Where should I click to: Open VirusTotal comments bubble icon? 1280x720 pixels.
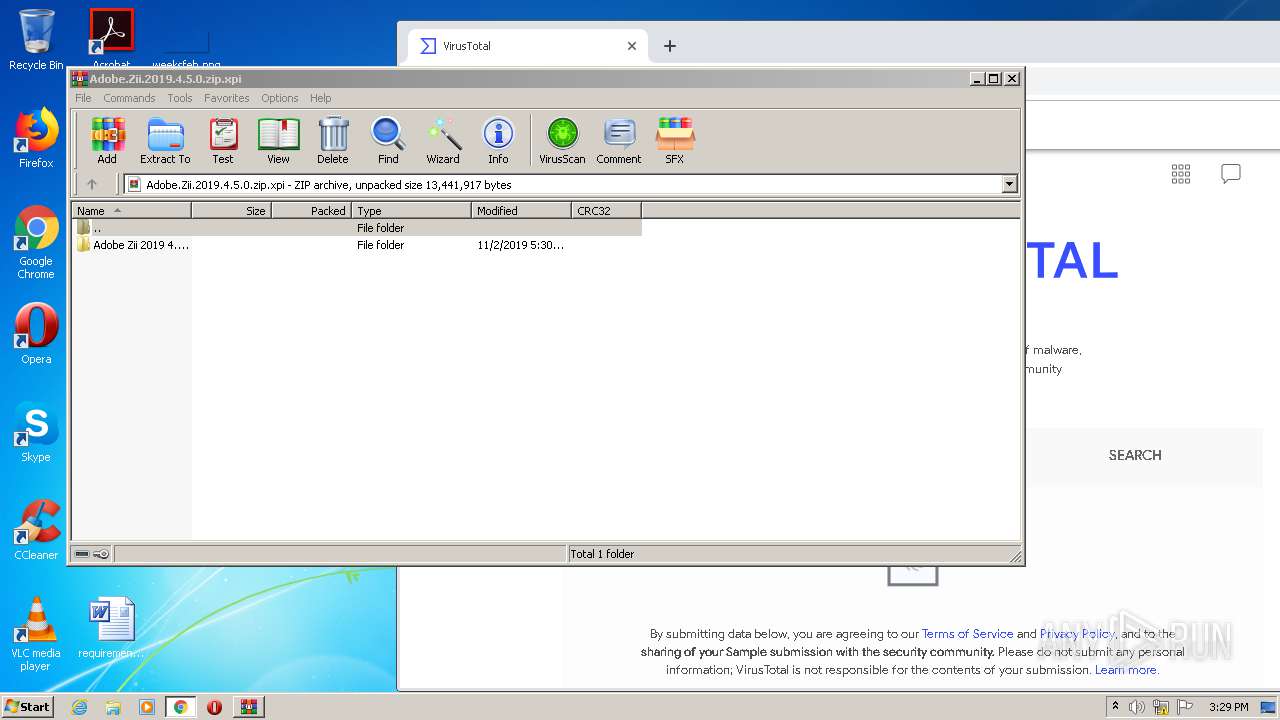pyautogui.click(x=1231, y=174)
